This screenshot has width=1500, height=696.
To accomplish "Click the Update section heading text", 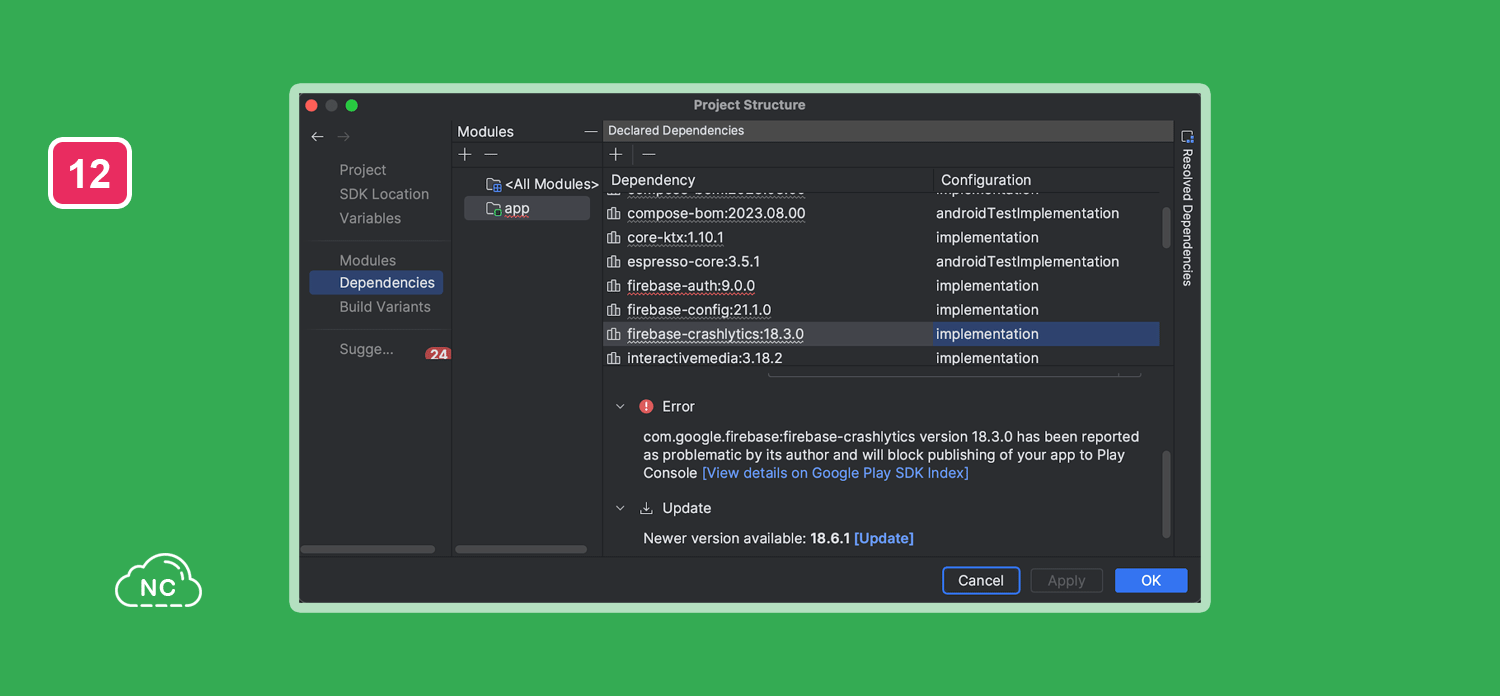I will 687,508.
